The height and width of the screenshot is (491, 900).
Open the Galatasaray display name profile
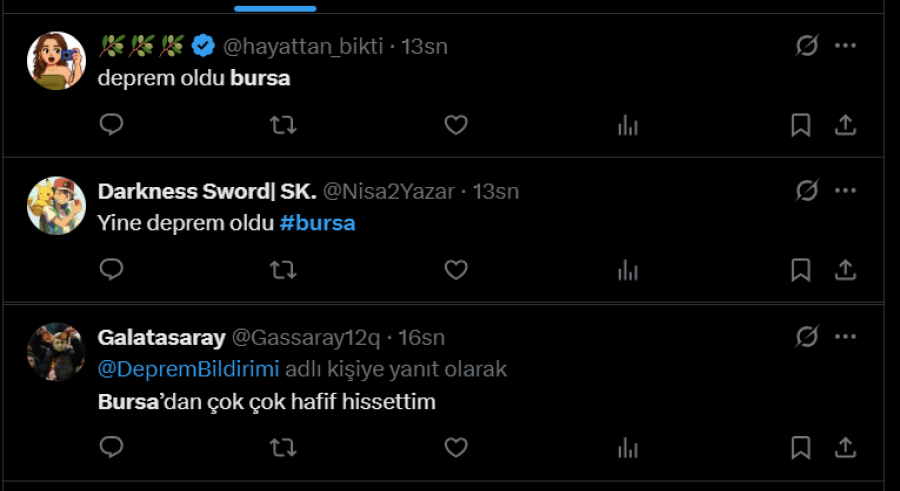click(161, 338)
